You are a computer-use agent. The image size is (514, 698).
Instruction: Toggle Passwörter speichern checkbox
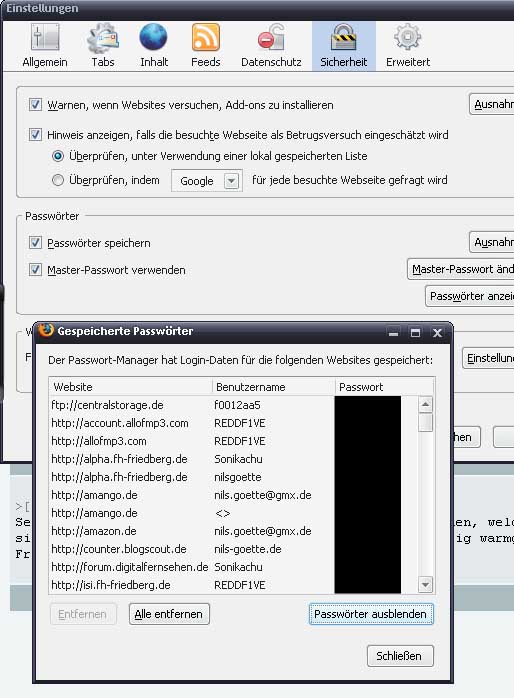click(35, 243)
